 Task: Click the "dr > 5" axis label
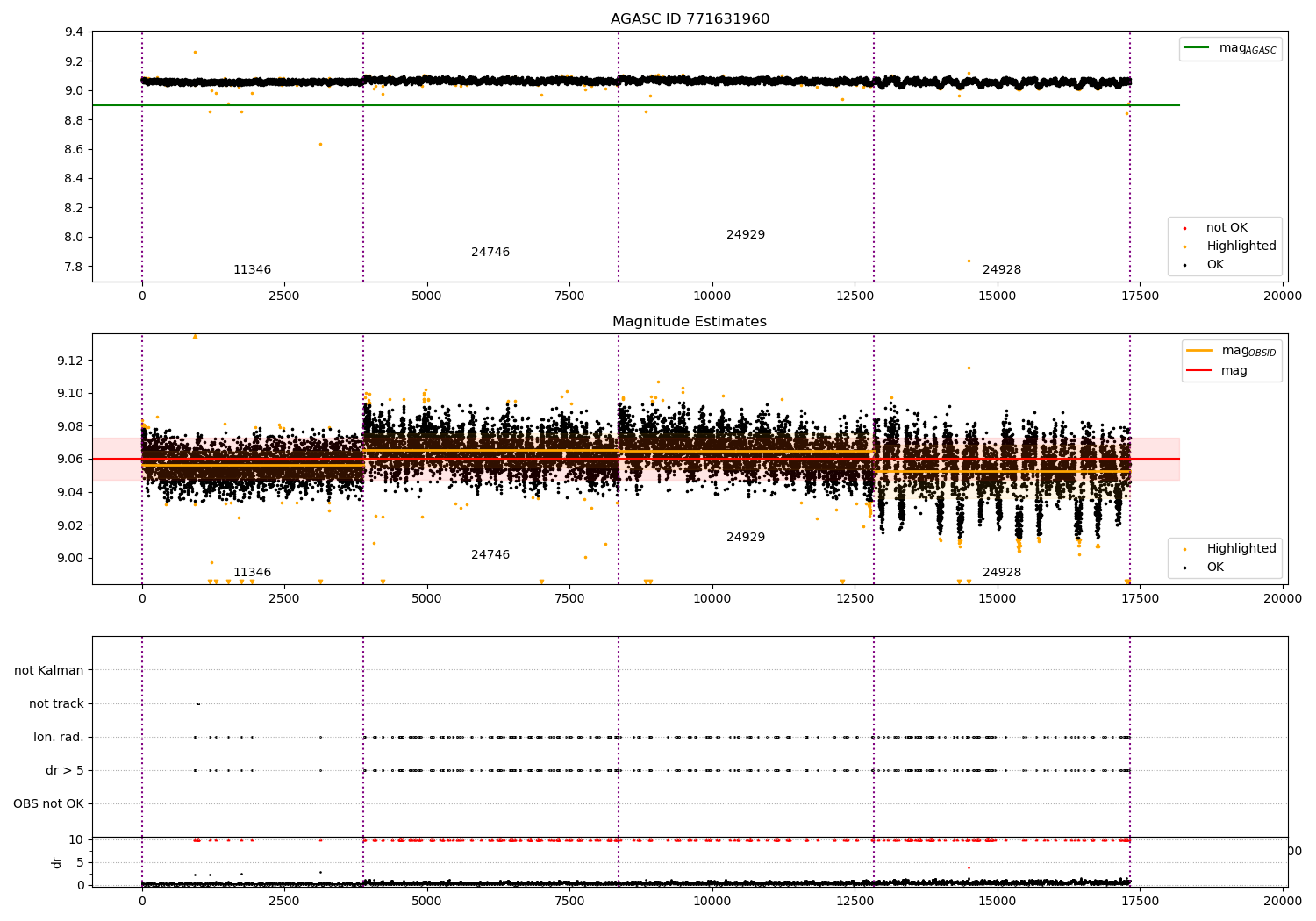tap(65, 771)
